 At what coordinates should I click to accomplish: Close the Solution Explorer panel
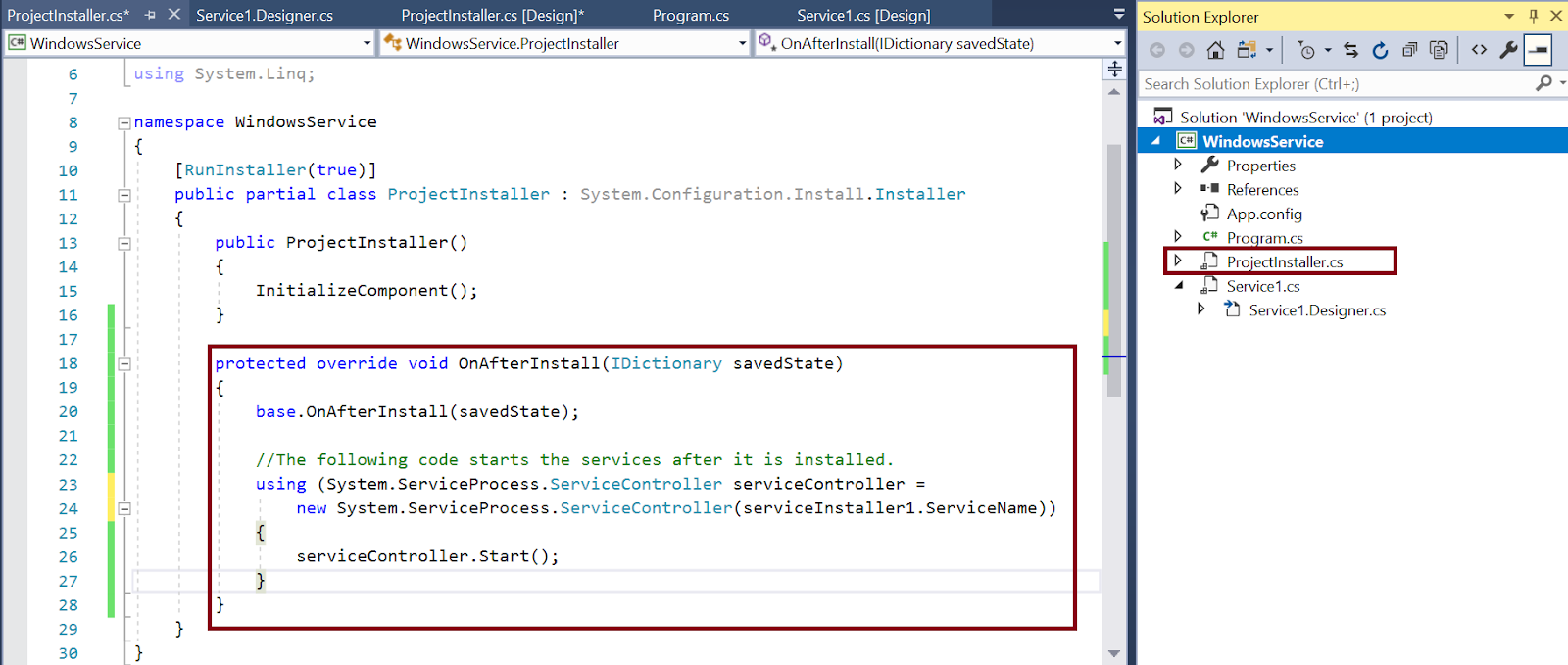coord(1555,16)
